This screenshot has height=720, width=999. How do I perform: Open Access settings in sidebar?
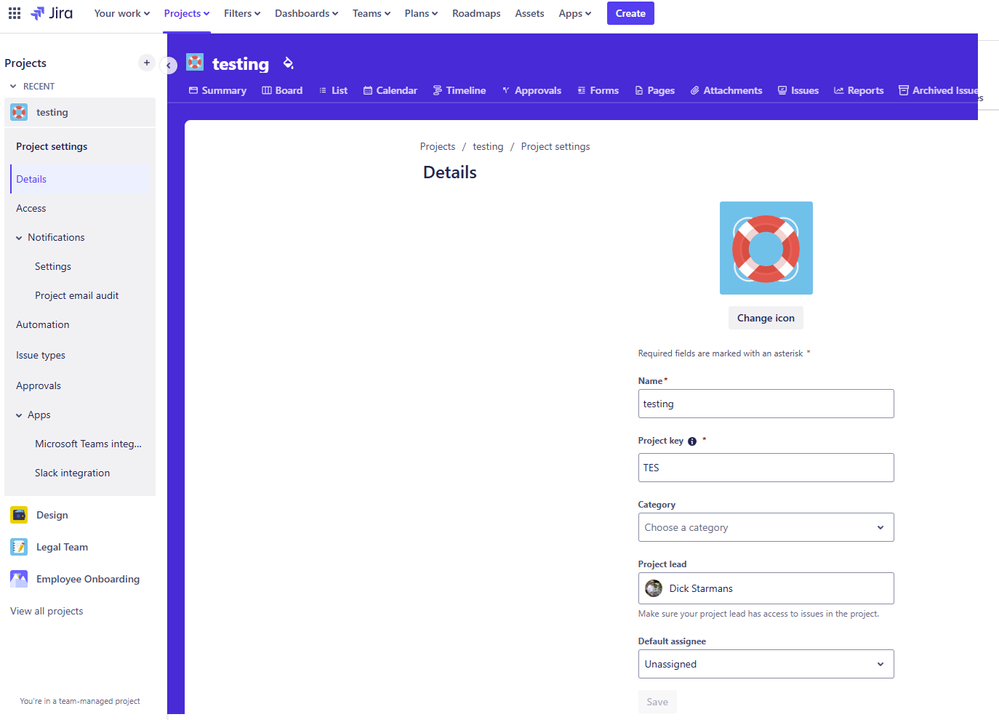[x=31, y=208]
